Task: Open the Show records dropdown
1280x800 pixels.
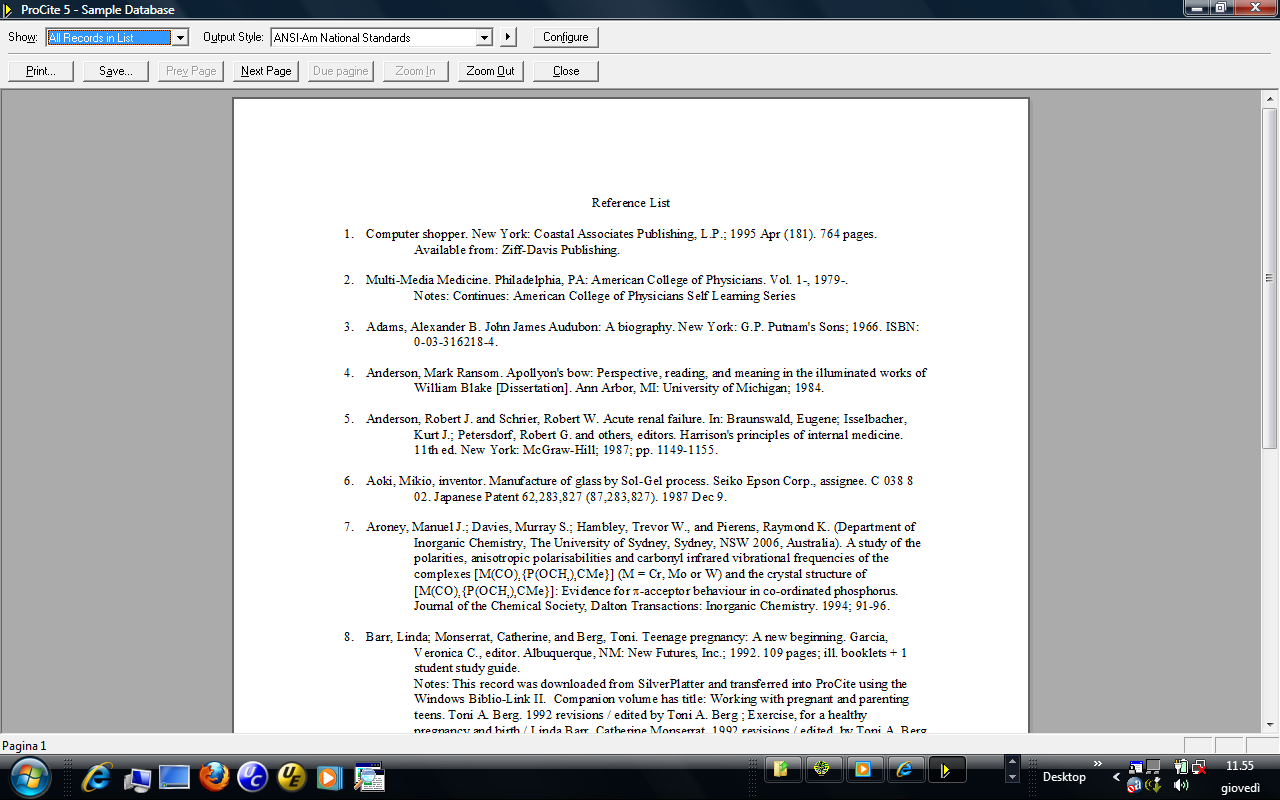Action: (180, 38)
